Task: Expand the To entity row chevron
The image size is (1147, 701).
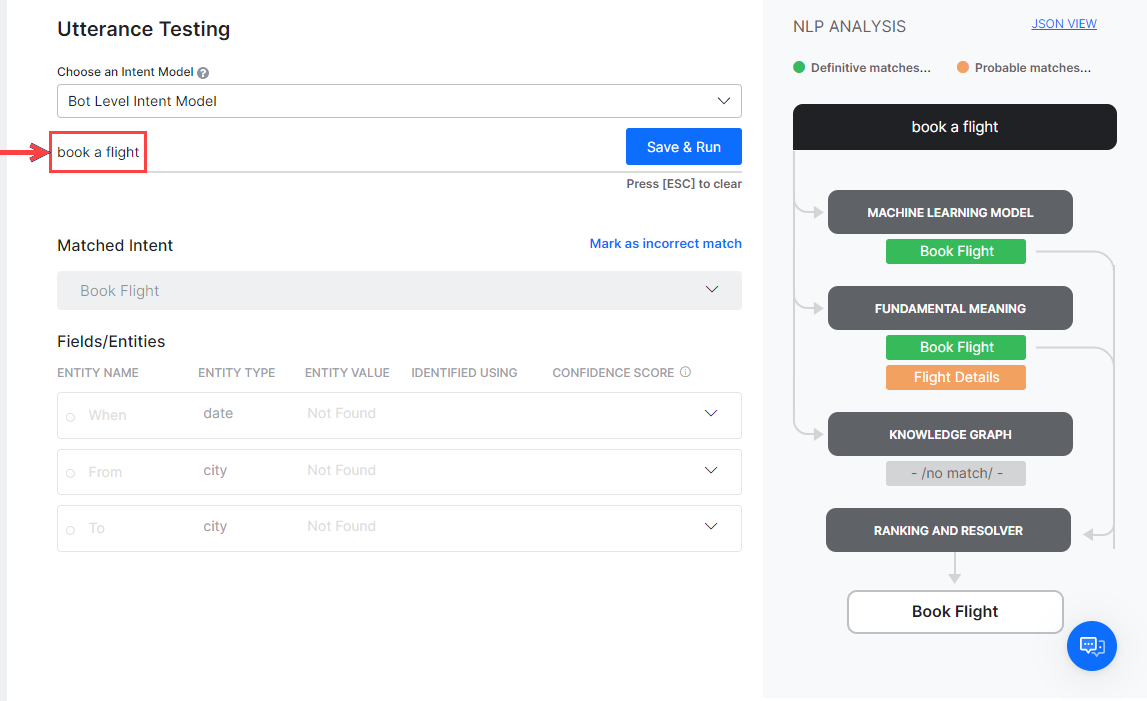Action: pyautogui.click(x=711, y=526)
